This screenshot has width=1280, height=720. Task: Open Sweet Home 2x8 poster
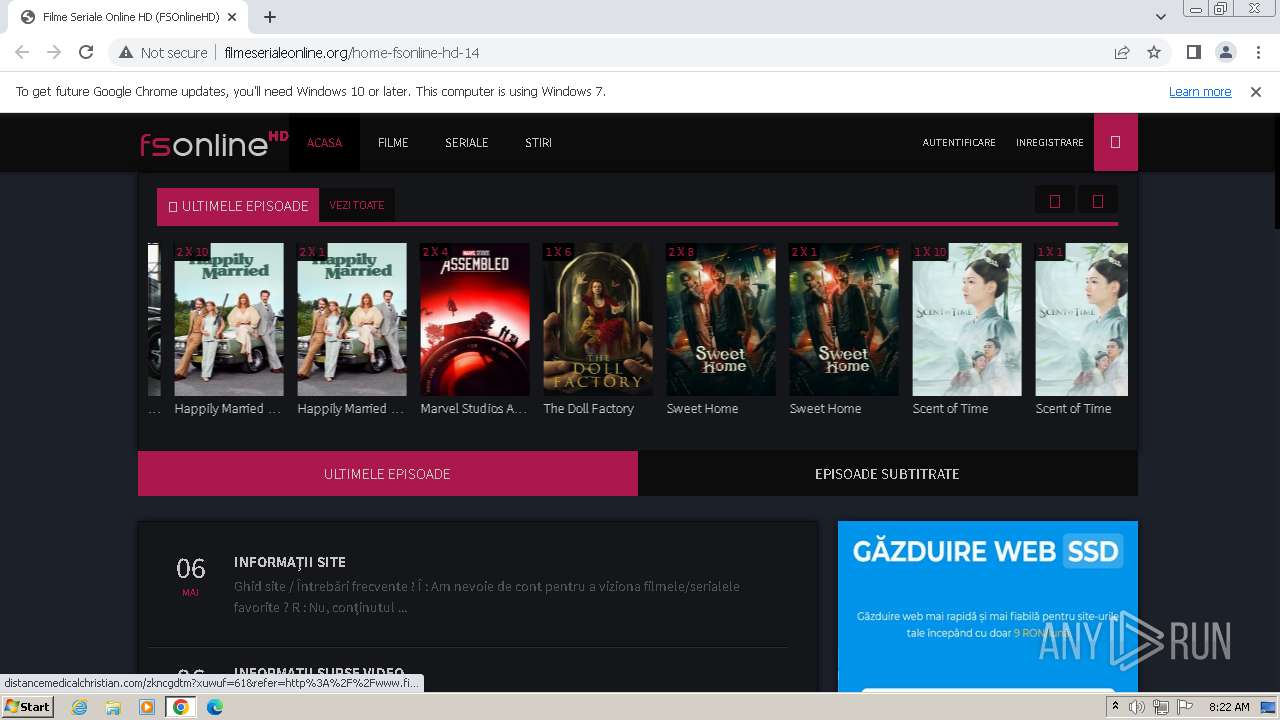(721, 319)
